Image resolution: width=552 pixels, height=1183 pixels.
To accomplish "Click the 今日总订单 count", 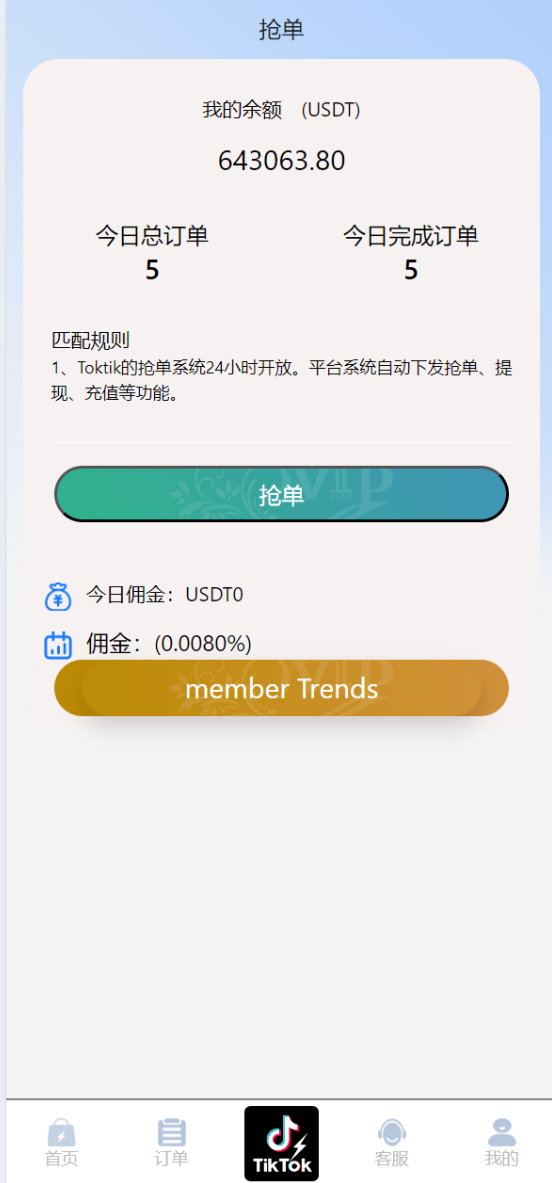I will [152, 270].
